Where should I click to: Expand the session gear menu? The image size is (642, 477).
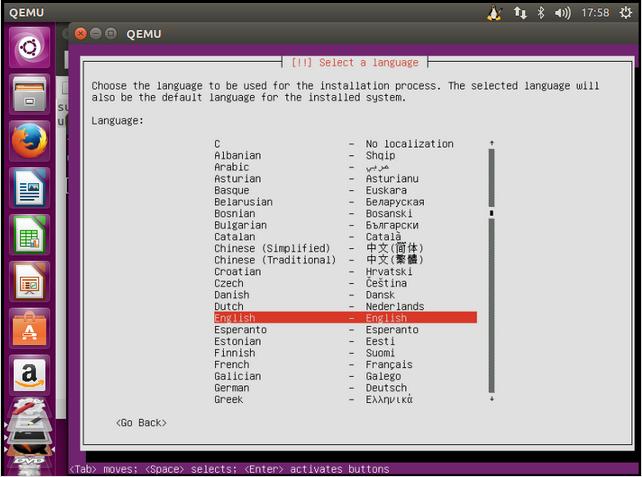(x=625, y=13)
